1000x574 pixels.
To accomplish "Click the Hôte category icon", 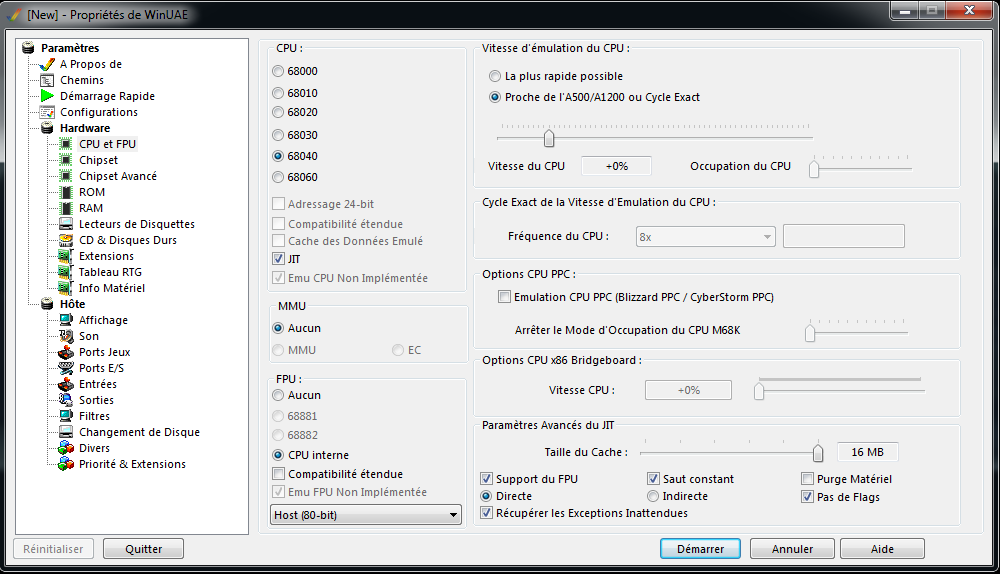I will pos(47,304).
